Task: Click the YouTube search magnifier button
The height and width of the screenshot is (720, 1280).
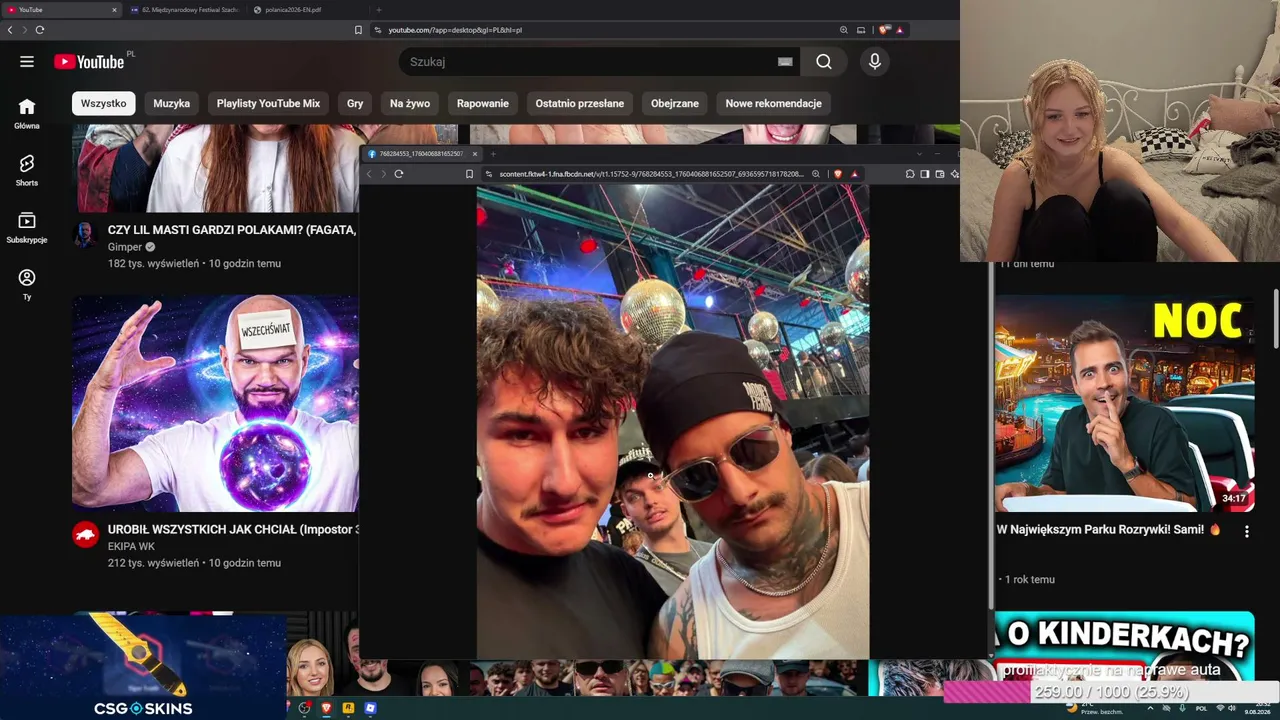Action: click(823, 62)
